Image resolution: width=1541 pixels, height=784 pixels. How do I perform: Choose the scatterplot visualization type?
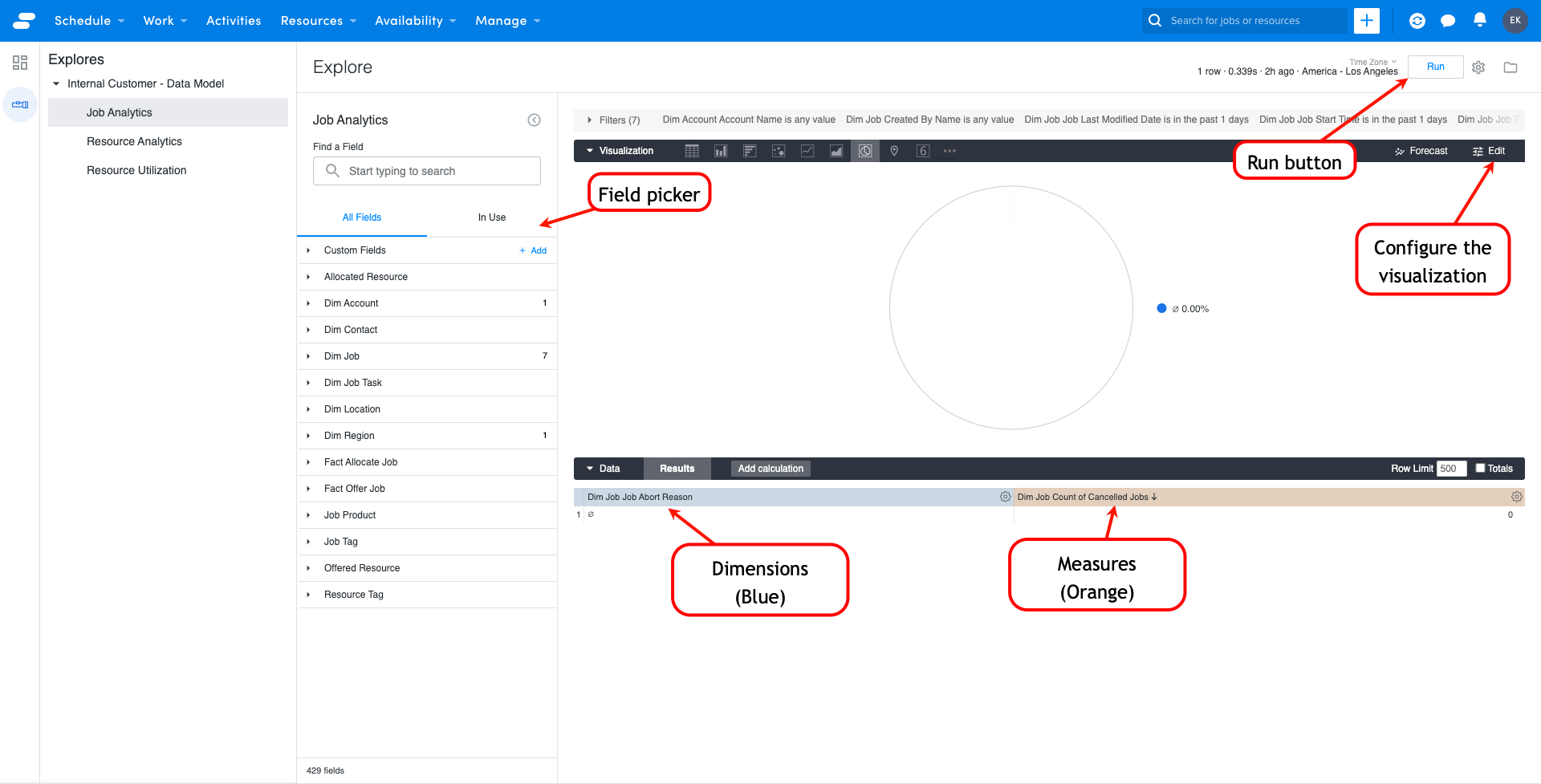pyautogui.click(x=779, y=151)
